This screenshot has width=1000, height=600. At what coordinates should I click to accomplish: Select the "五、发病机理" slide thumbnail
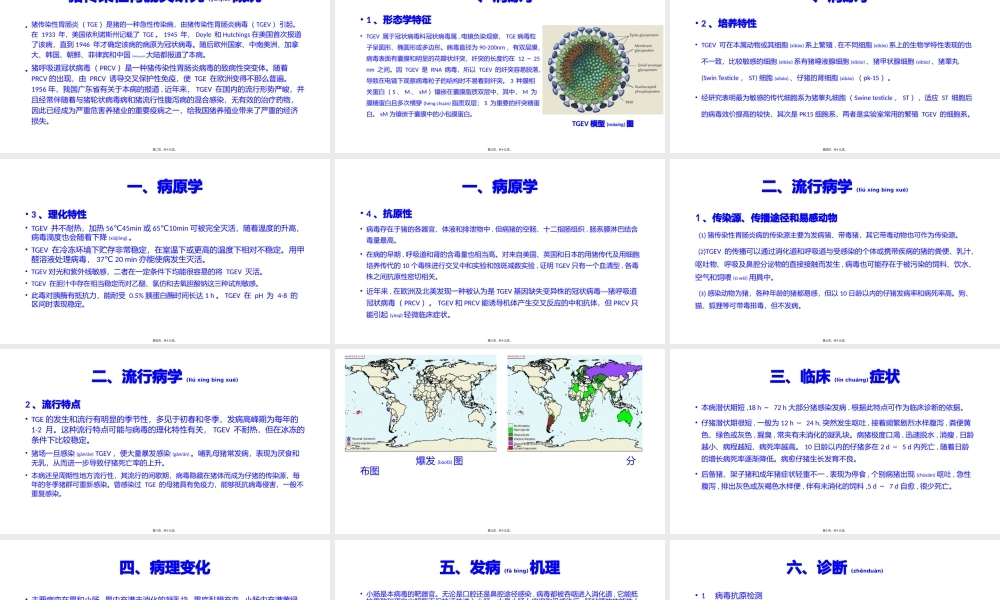point(500,575)
